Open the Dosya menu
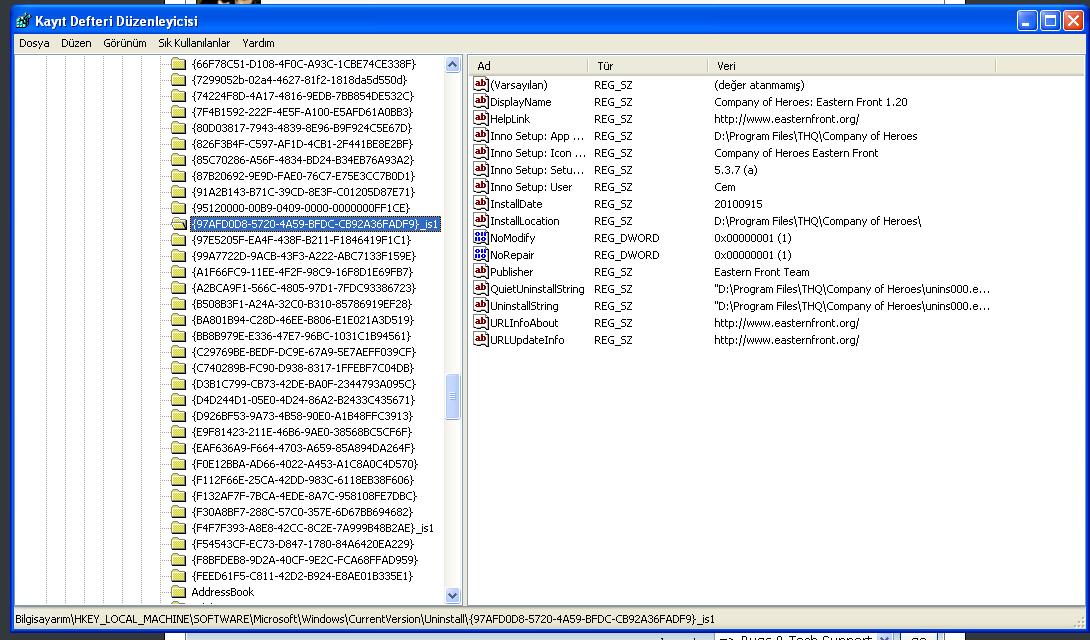This screenshot has height=640, width=1090. pyautogui.click(x=34, y=43)
